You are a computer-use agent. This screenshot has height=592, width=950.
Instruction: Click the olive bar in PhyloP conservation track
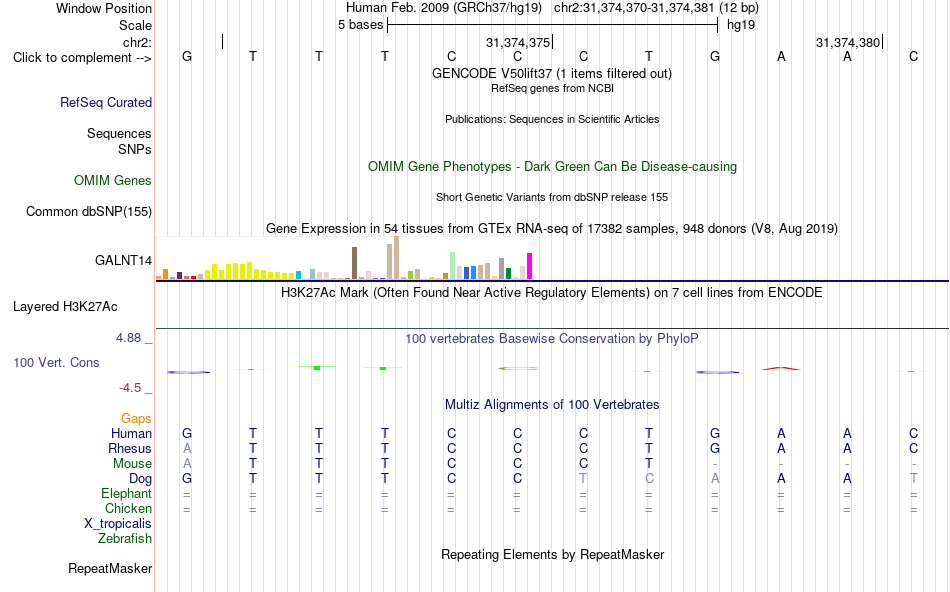click(517, 368)
